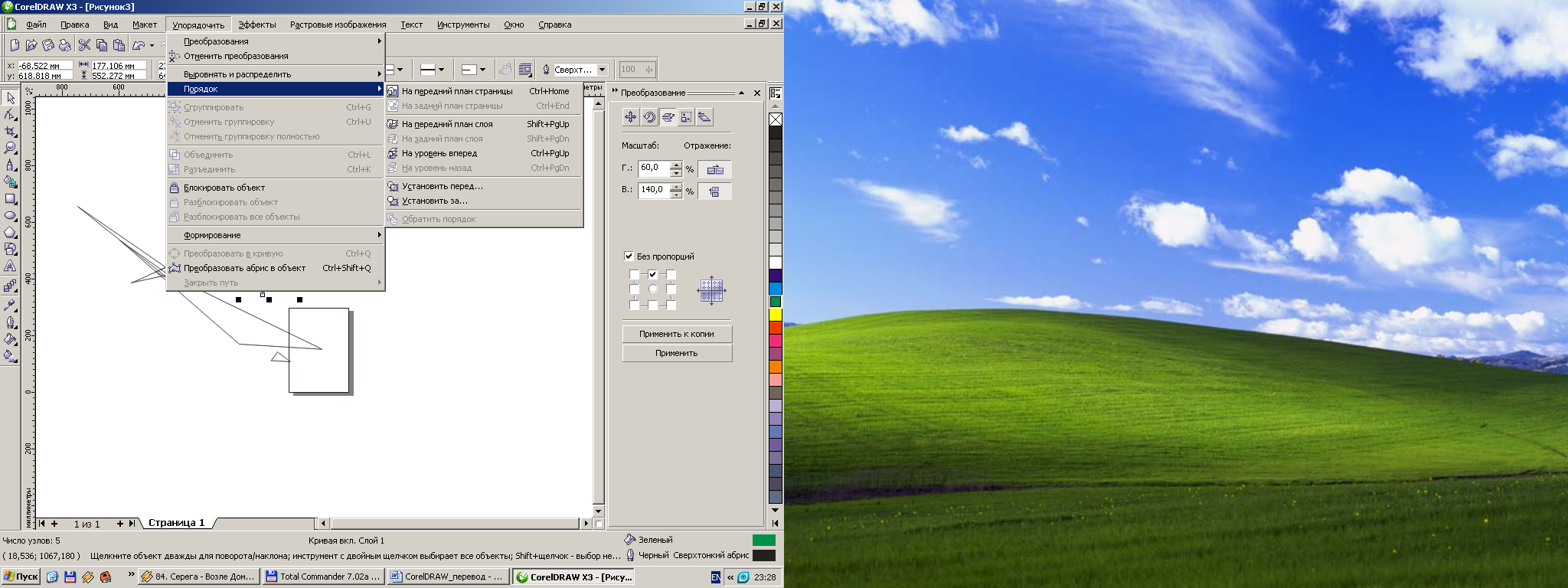Image resolution: width=1568 pixels, height=588 pixels.
Task: Open Scale and Mirror tab in docker
Action: [668, 117]
